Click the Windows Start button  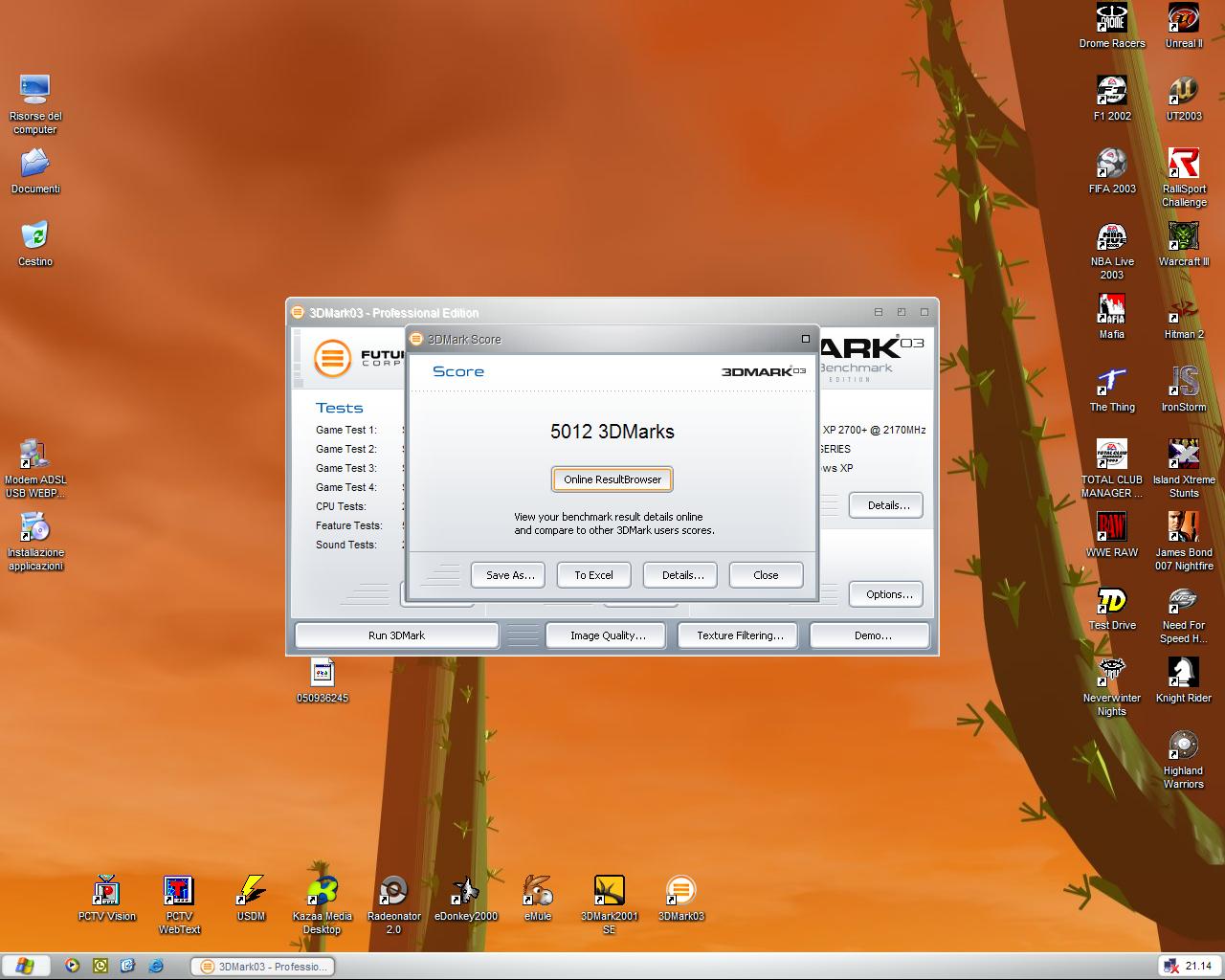pyautogui.click(x=24, y=967)
